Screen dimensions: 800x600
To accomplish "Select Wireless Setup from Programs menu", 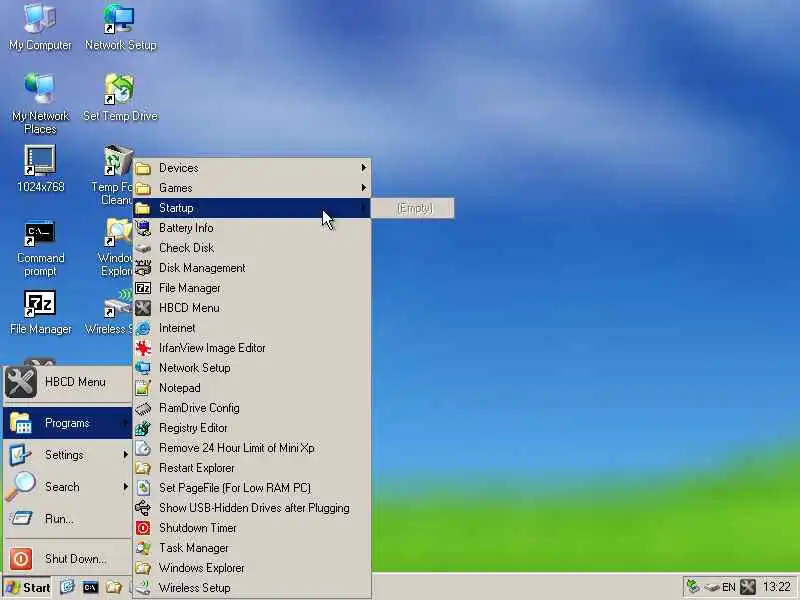I will (252, 588).
